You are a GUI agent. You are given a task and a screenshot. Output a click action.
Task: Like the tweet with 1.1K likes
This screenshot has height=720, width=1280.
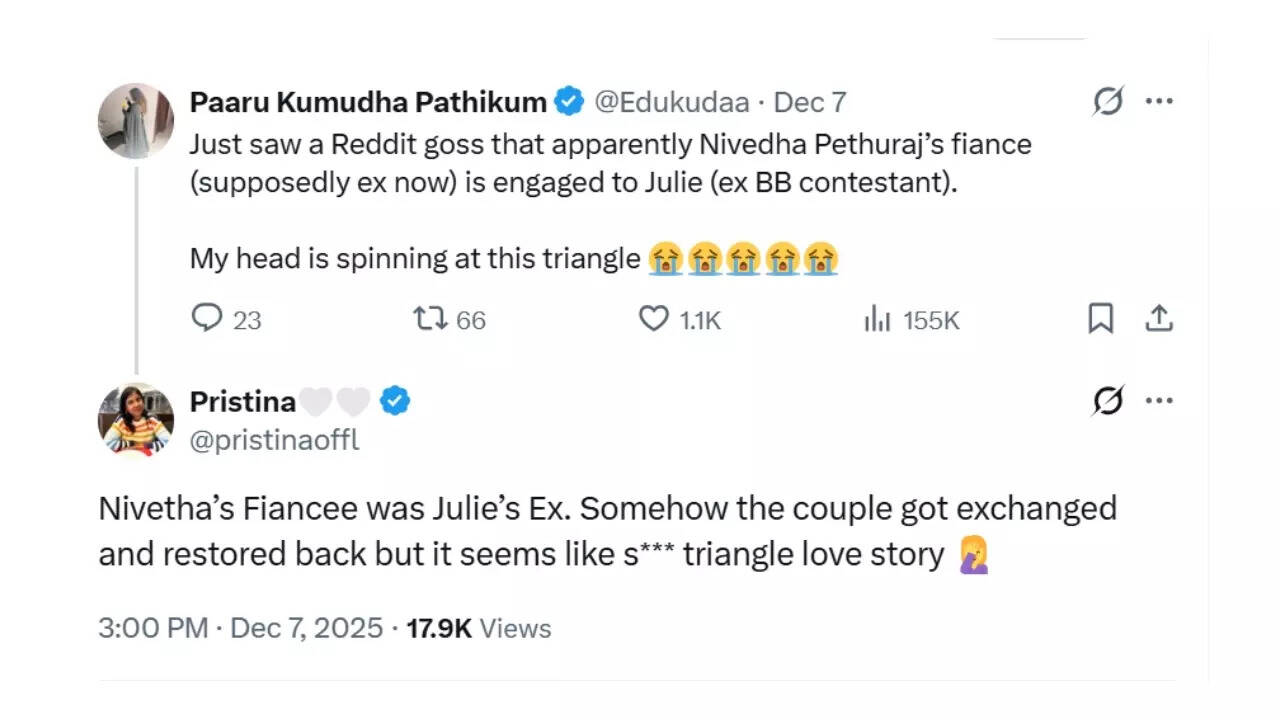pyautogui.click(x=654, y=319)
